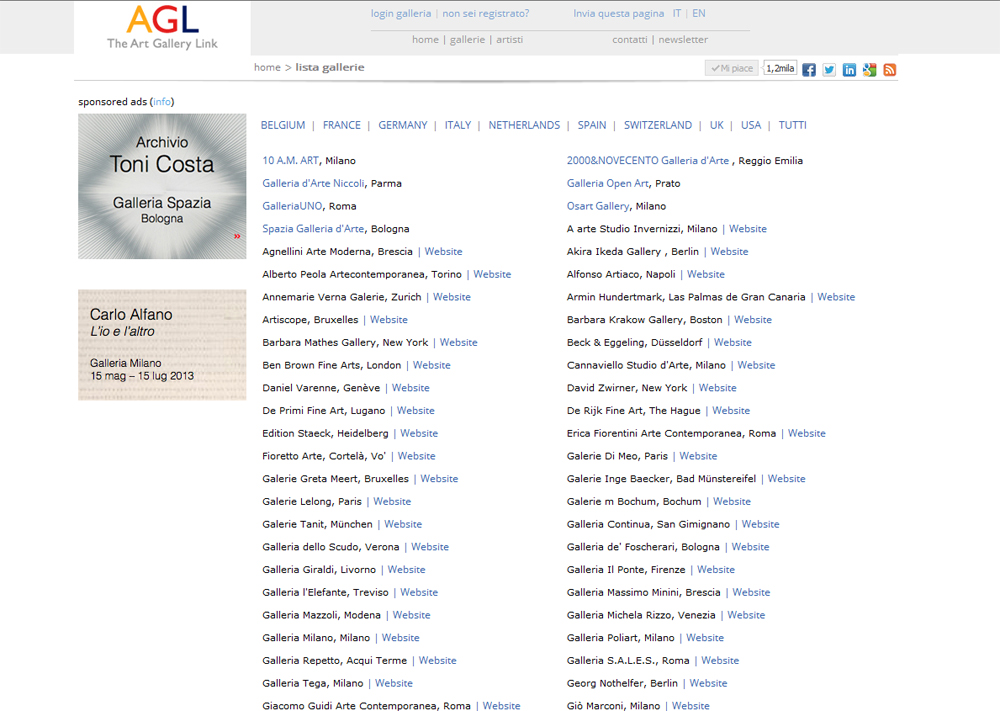The image size is (1000, 711).
Task: Filter galleries by GERMANY
Action: coord(402,126)
